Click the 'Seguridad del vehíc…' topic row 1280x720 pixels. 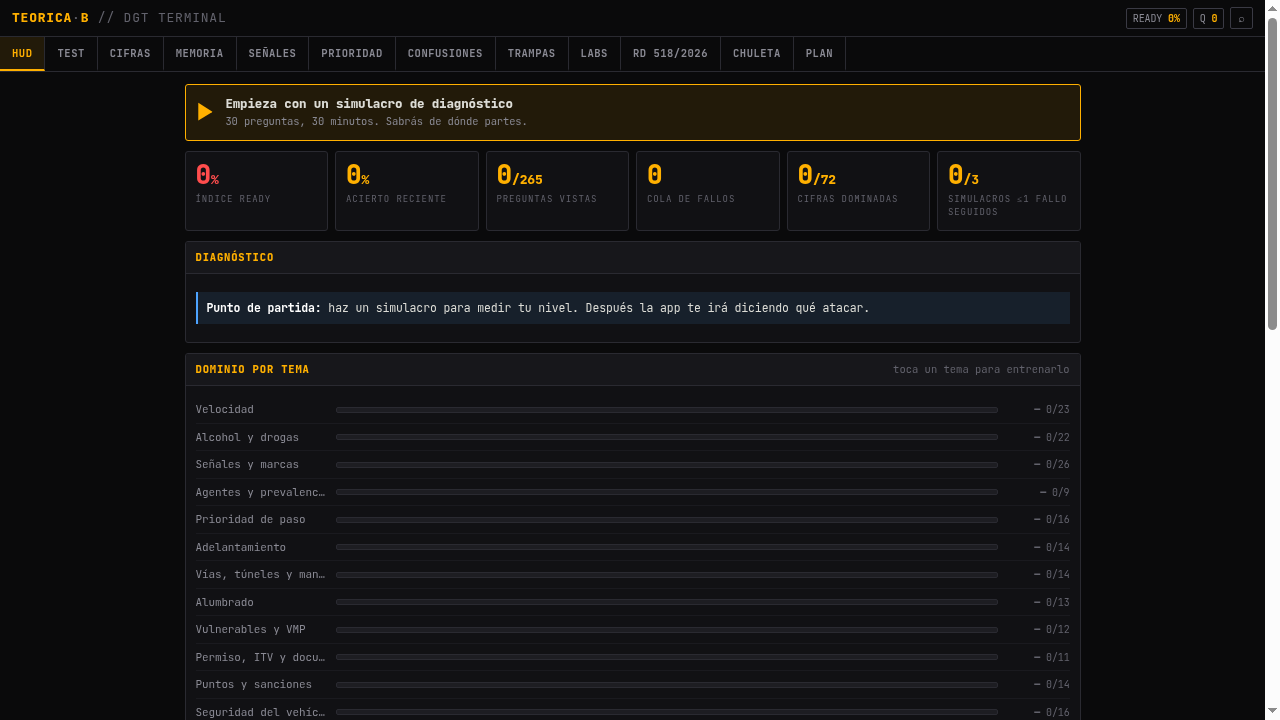[x=633, y=712]
